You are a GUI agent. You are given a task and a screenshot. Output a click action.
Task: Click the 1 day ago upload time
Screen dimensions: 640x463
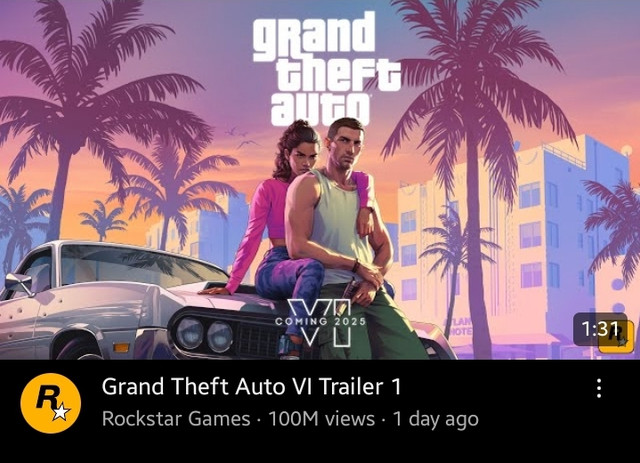click(x=435, y=420)
